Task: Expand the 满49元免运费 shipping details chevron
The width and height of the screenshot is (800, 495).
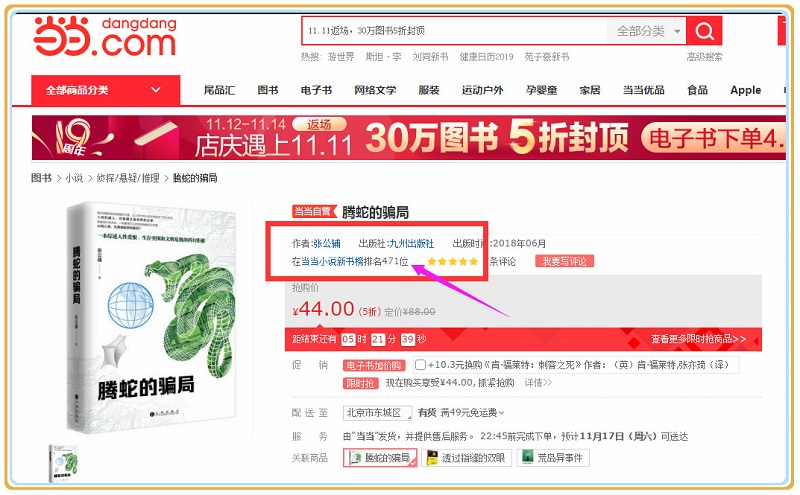Action: (502, 413)
